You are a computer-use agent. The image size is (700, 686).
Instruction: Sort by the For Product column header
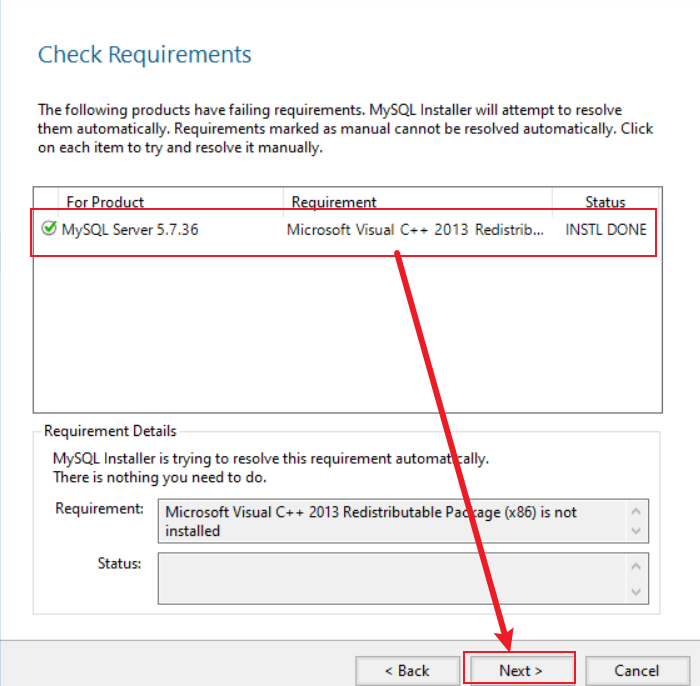click(105, 202)
